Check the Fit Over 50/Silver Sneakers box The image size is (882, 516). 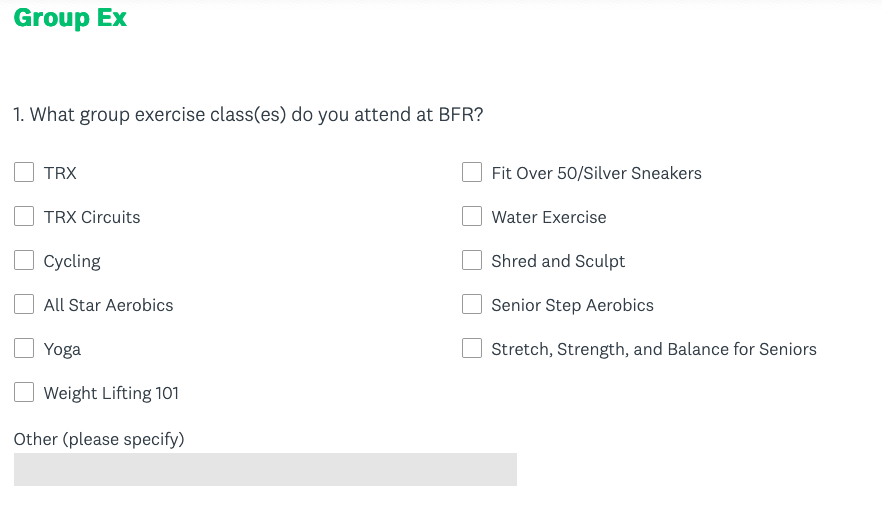tap(472, 172)
